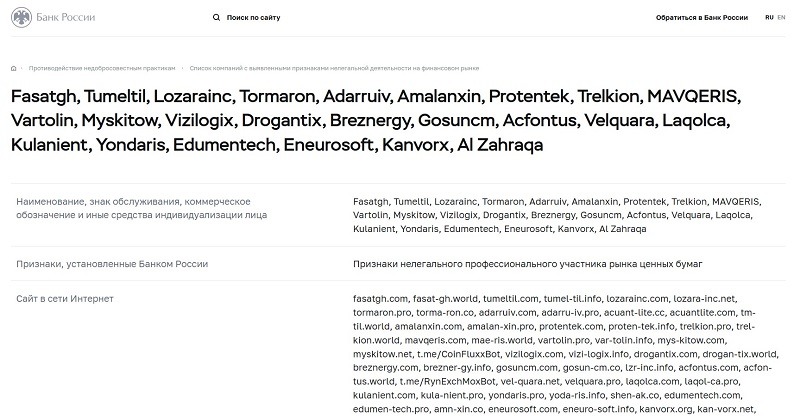
Task: Click the tormaron.pro site entry
Action: click(x=382, y=312)
